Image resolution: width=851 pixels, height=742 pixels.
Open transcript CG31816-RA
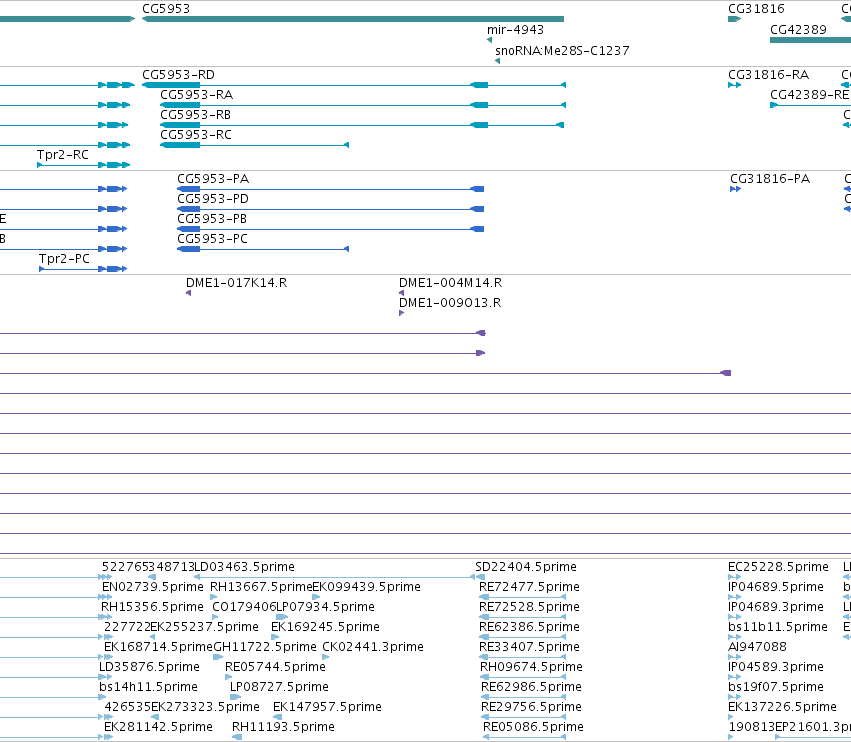(x=769, y=74)
